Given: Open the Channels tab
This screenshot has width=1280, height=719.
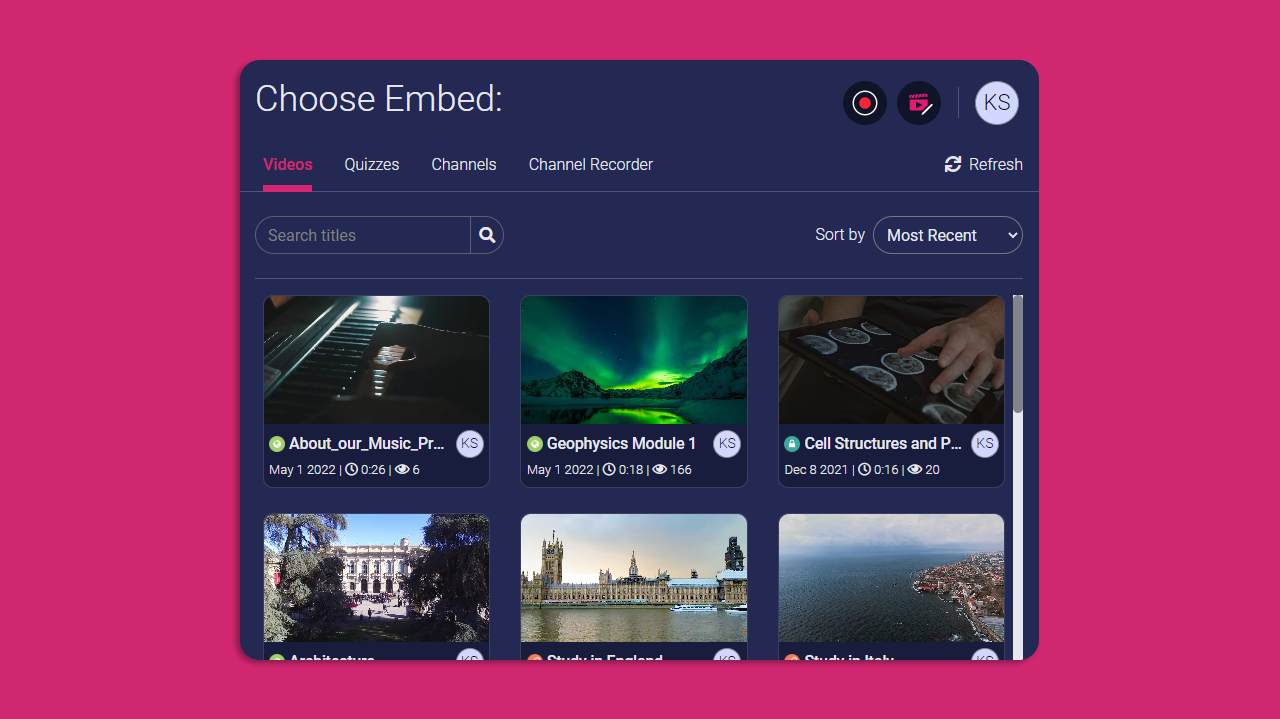Looking at the screenshot, I should coord(464,164).
